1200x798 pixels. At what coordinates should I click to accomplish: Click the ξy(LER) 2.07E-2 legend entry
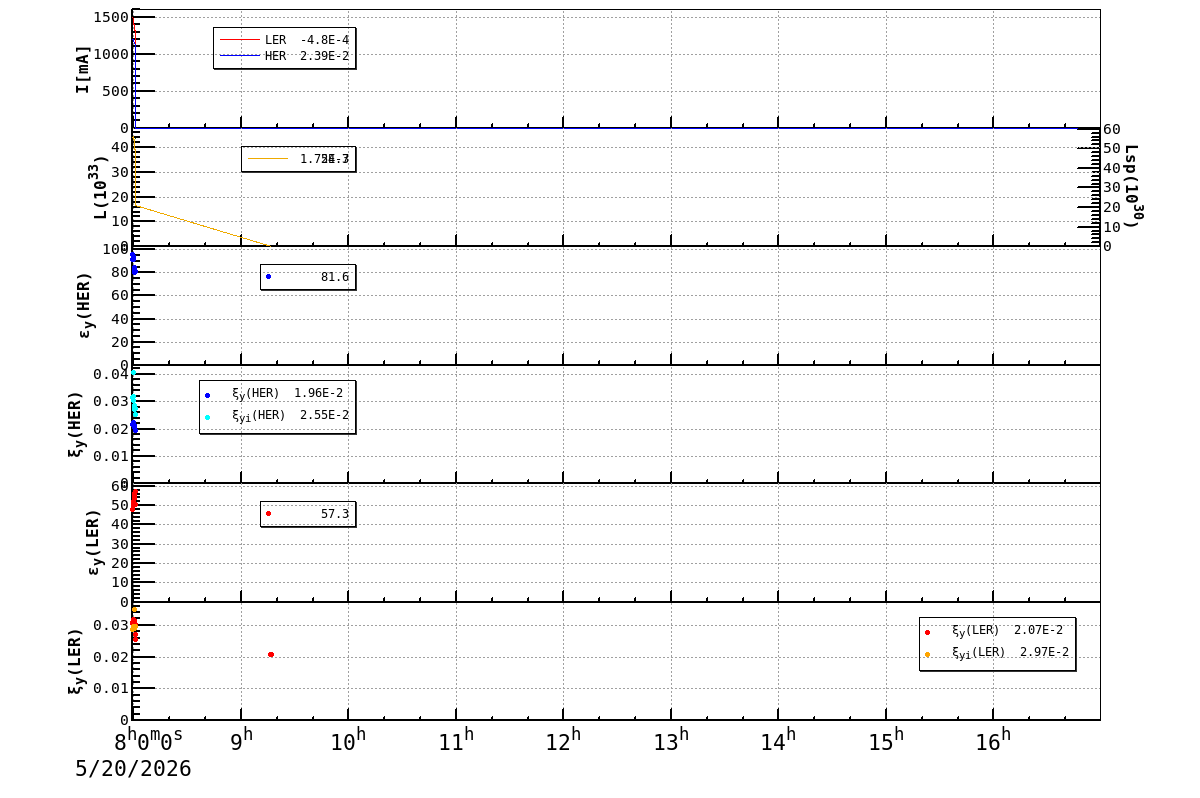tap(995, 631)
